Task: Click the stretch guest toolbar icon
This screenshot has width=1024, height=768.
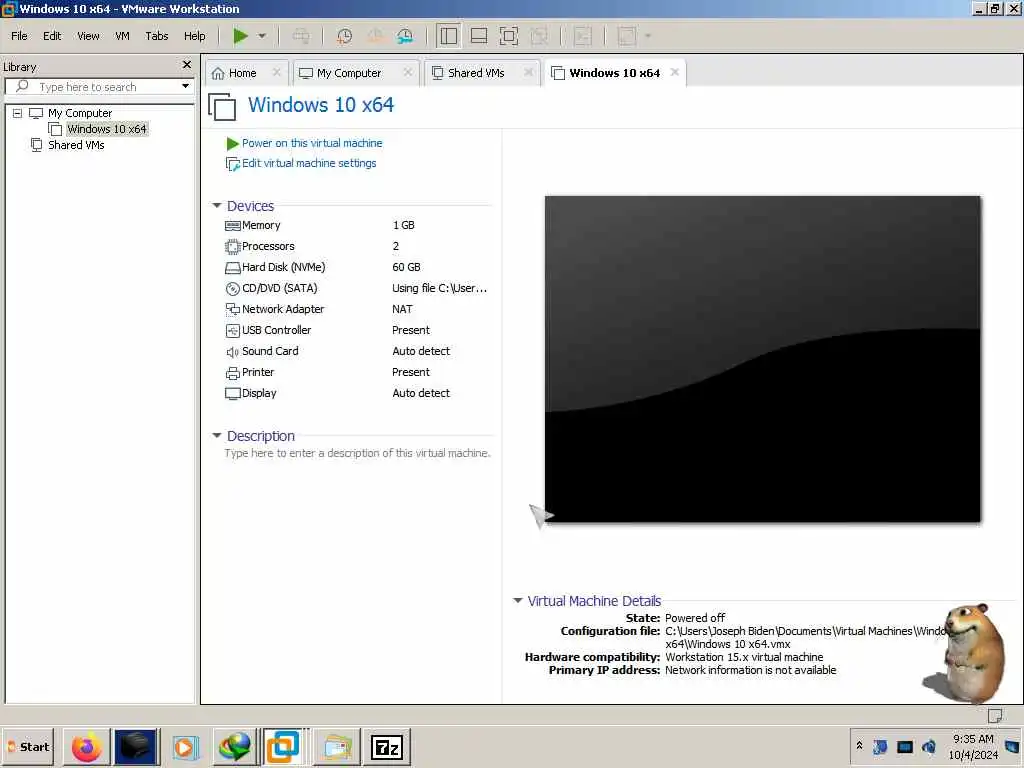Action: [626, 36]
